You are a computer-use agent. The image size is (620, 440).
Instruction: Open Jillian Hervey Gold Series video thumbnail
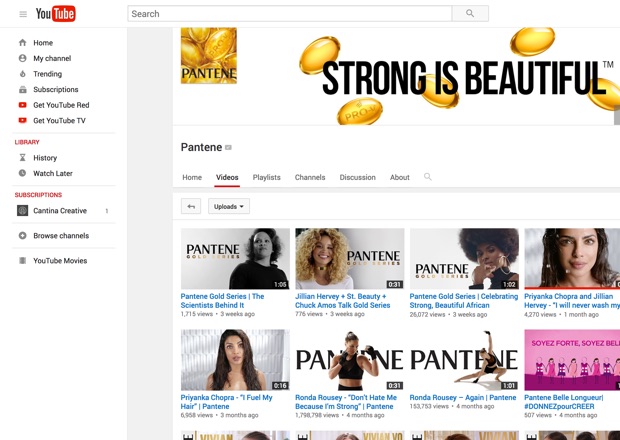pos(350,259)
